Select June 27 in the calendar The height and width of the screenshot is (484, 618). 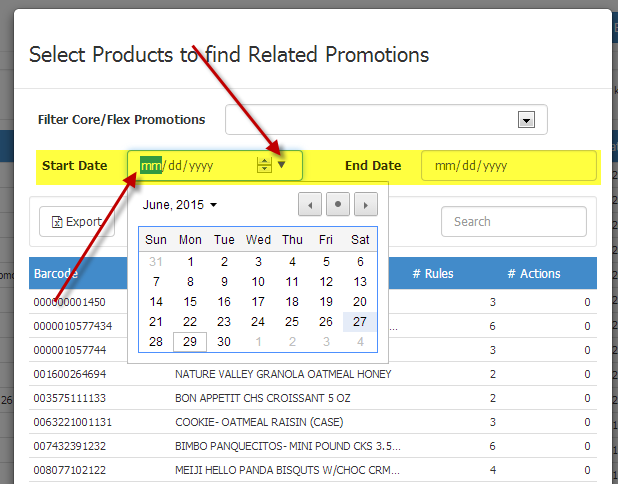coord(360,322)
